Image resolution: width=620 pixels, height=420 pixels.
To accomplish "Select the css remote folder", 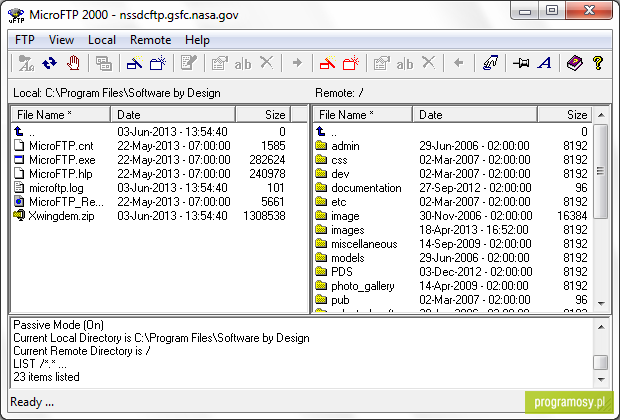I will point(331,160).
